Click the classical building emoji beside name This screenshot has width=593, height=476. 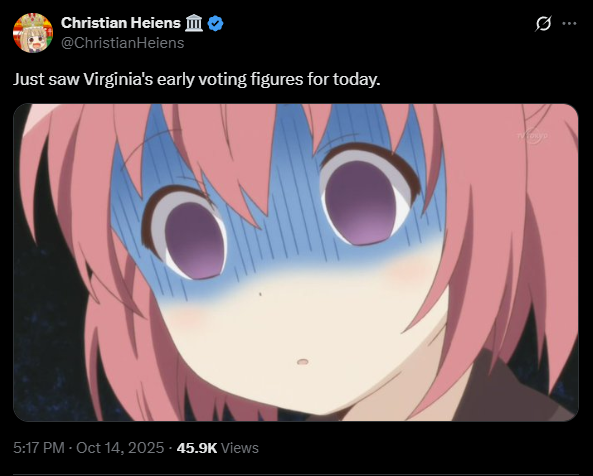(194, 23)
